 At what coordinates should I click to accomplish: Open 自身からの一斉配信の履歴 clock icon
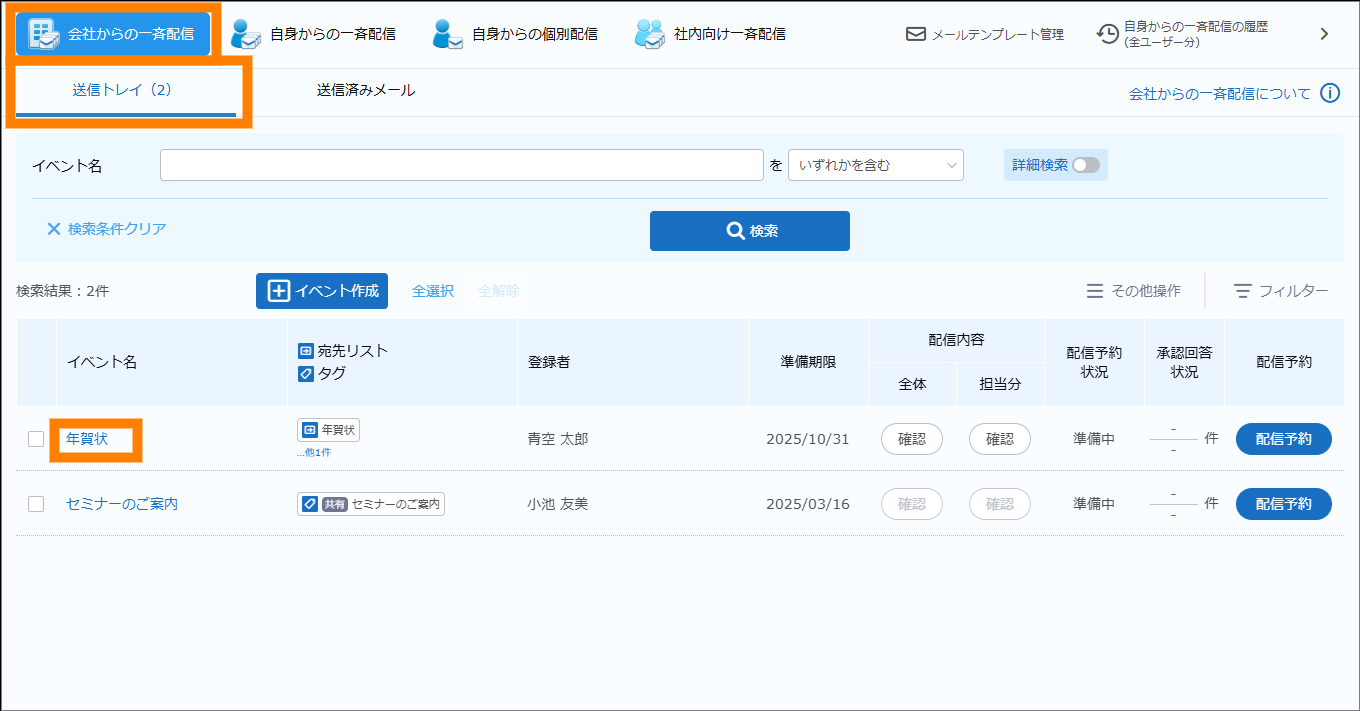click(x=1108, y=34)
